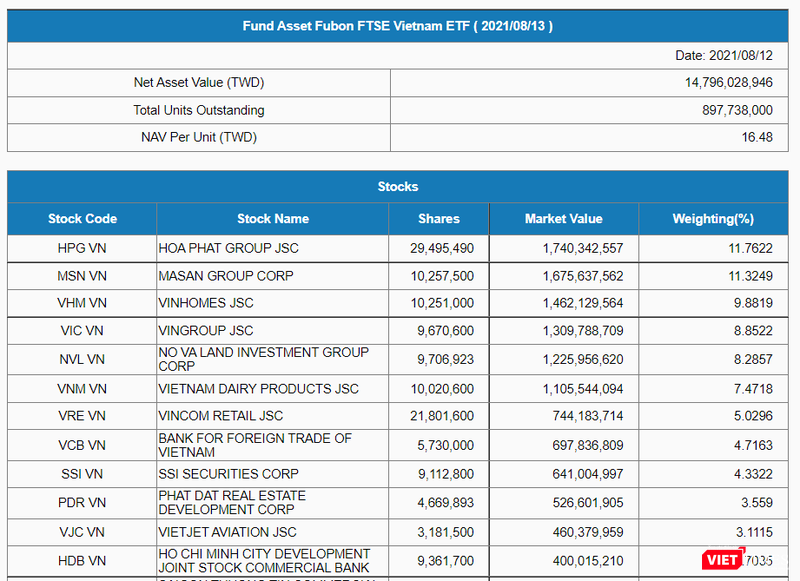Viewport: 800px width, 581px height.
Task: Select the VHM VN stock code
Action: pyautogui.click(x=80, y=302)
